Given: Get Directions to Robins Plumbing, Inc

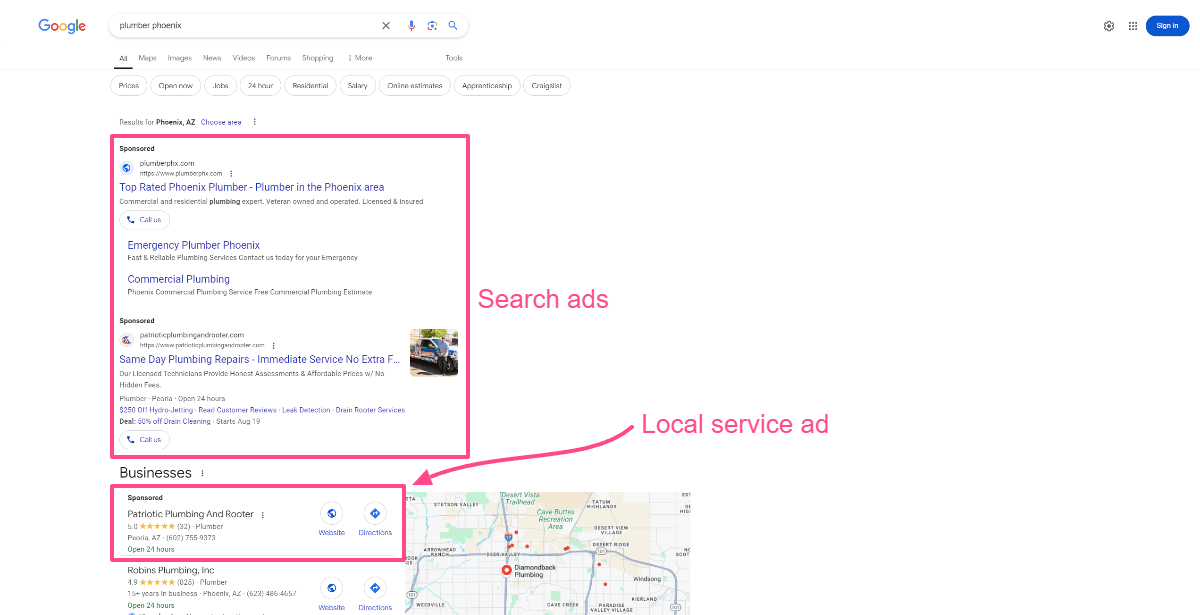Looking at the screenshot, I should tap(375, 594).
